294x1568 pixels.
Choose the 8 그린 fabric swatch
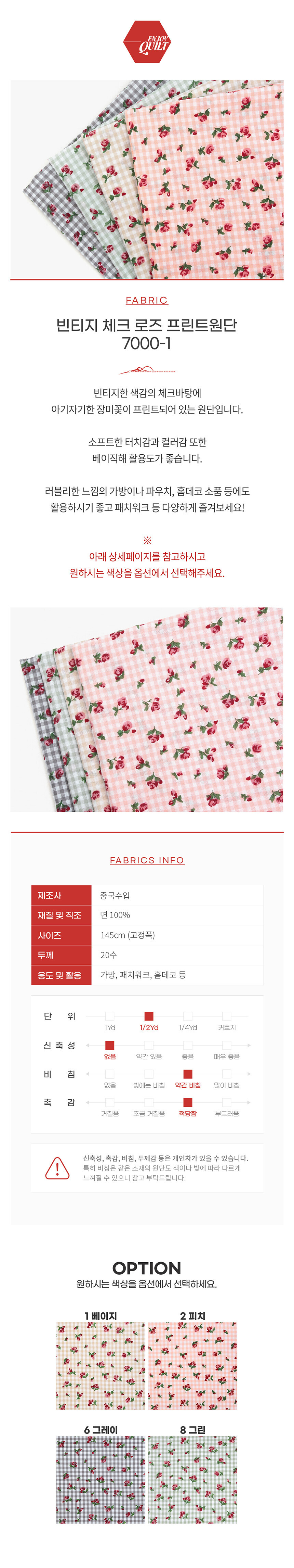click(x=192, y=1479)
